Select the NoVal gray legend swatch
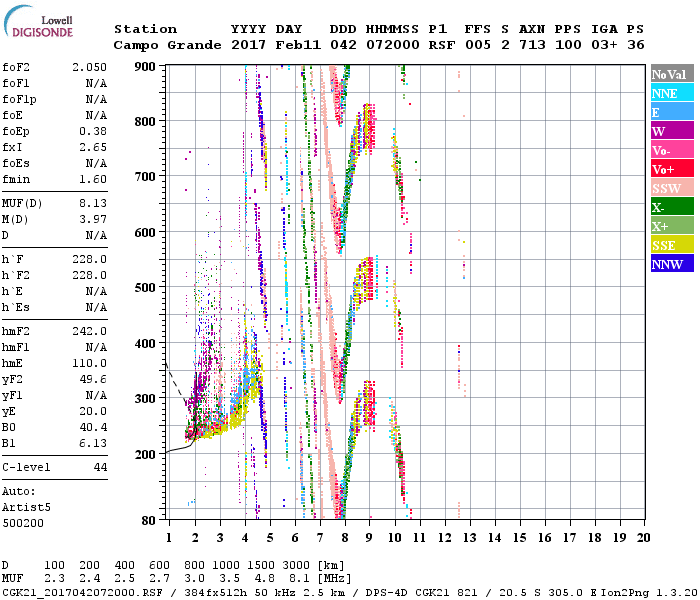 click(668, 74)
